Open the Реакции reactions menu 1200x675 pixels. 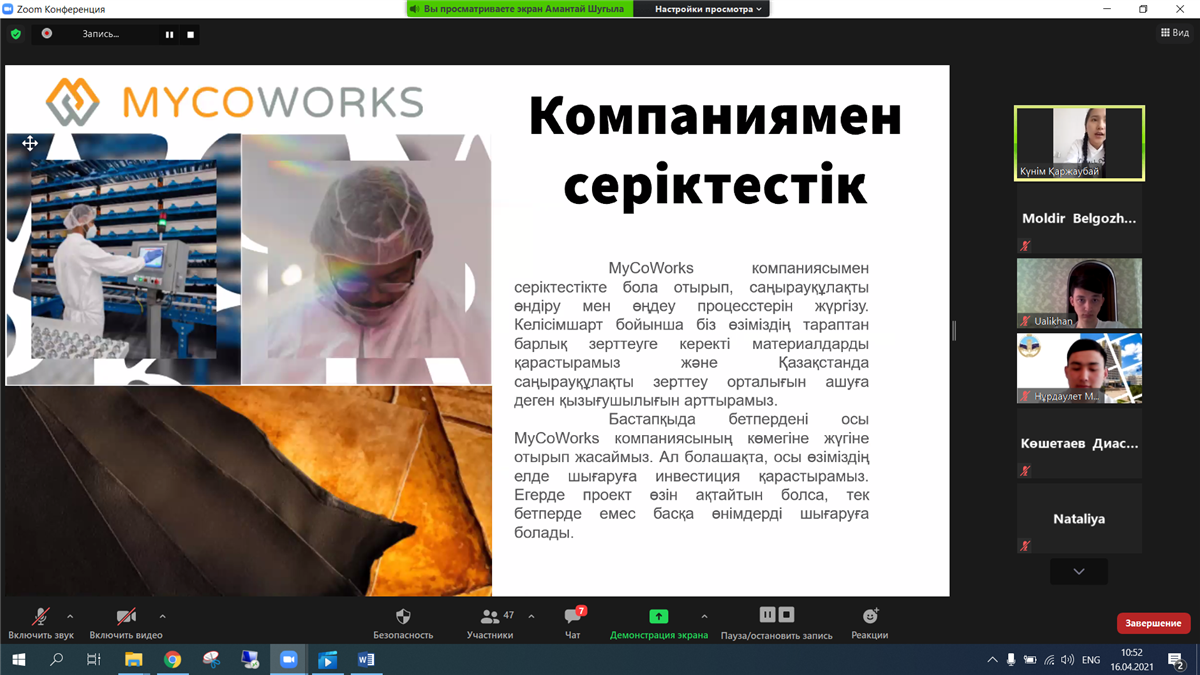click(x=870, y=617)
